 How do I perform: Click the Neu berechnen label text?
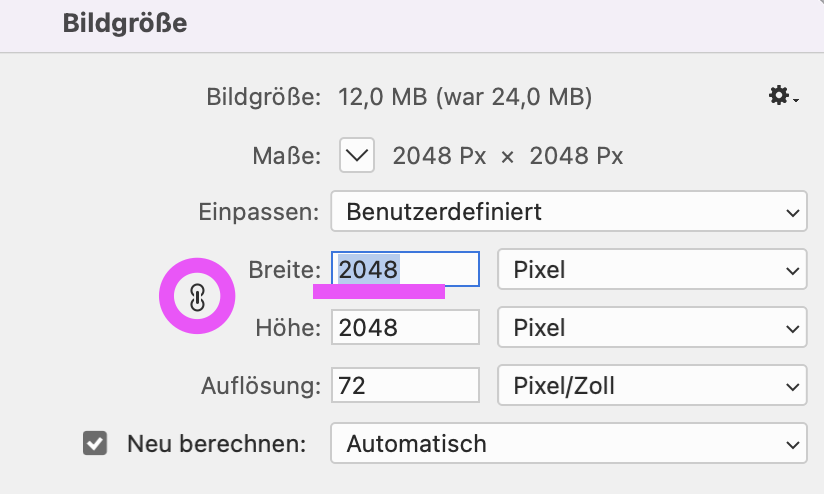pyautogui.click(x=217, y=444)
